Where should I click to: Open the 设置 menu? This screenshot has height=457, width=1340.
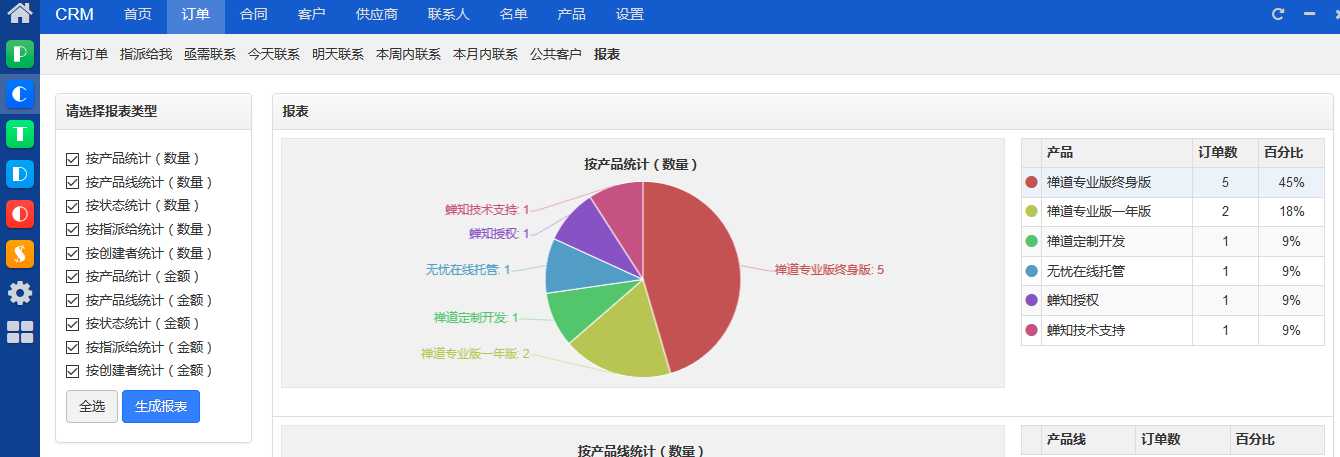[630, 15]
